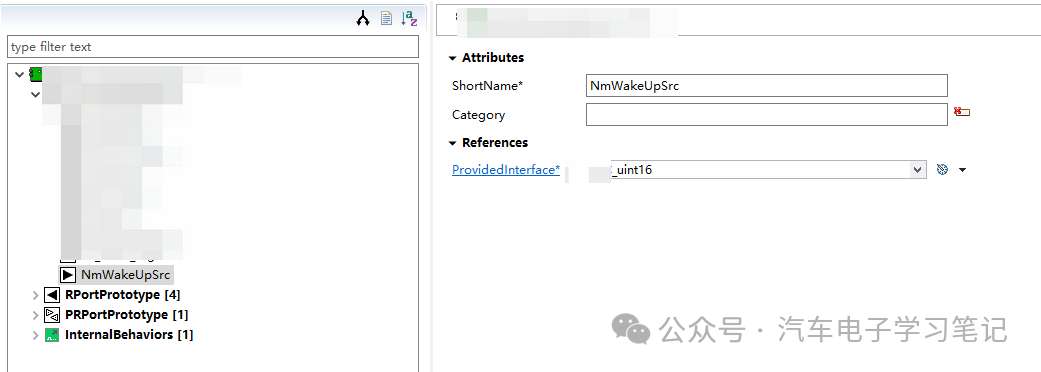Collapse the References section
Screen dimensions: 1041x372
[x=453, y=143]
